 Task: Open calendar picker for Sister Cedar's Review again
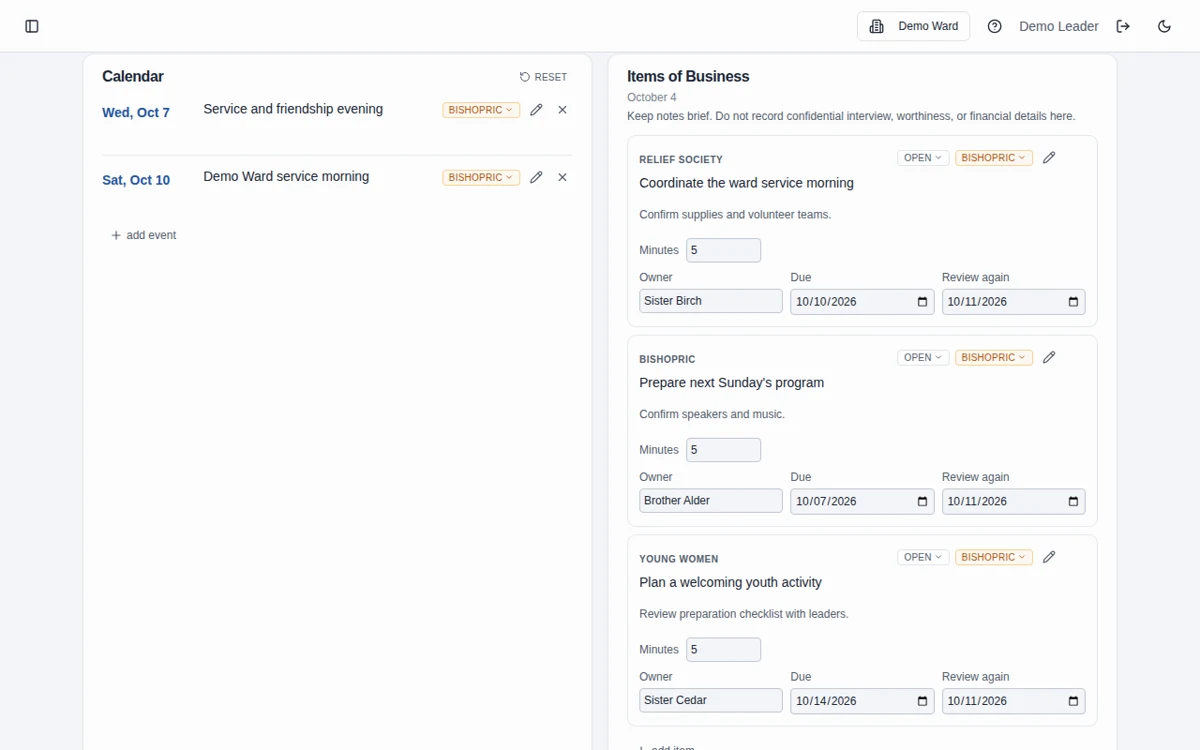(x=1073, y=701)
